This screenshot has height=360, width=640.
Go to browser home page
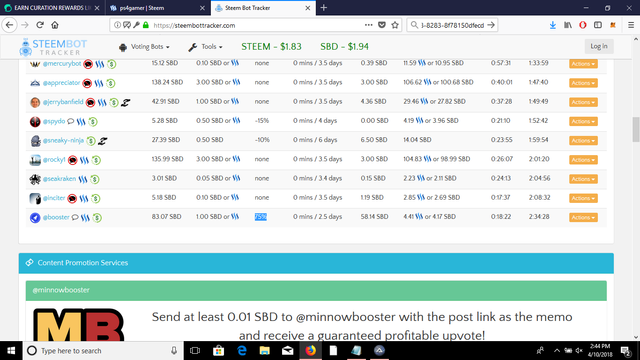[55, 25]
